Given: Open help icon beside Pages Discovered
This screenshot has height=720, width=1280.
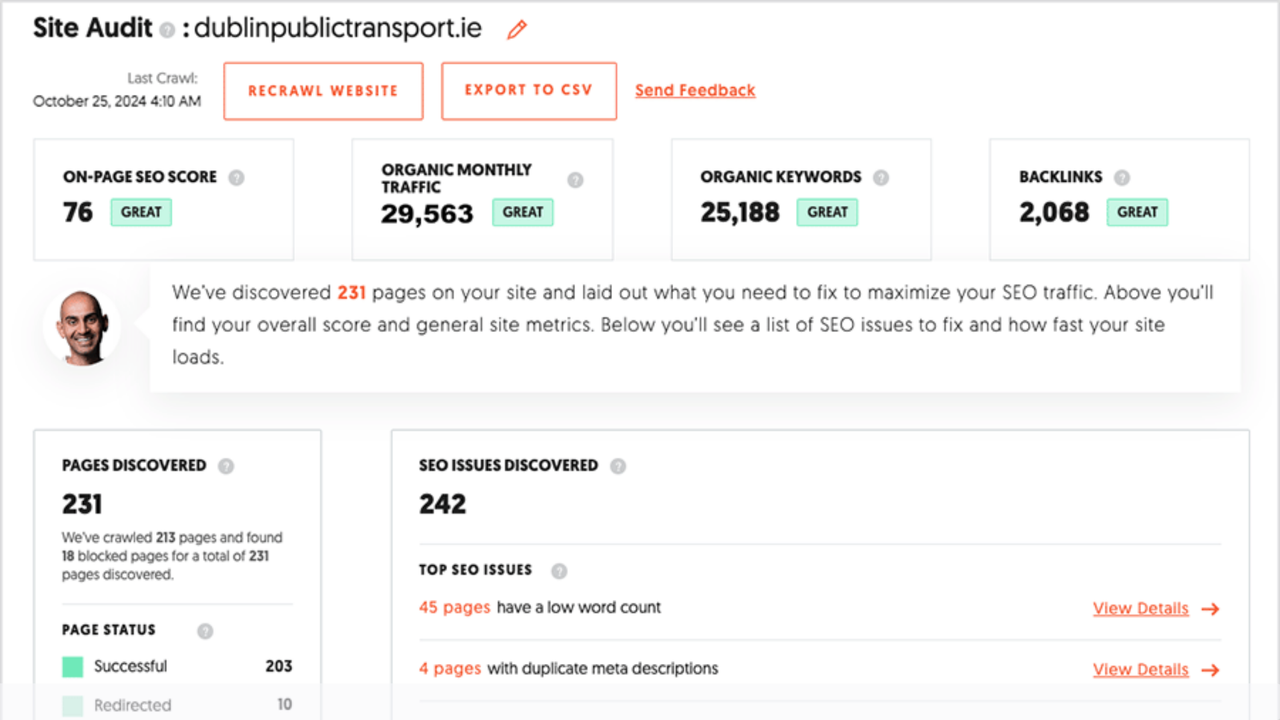Looking at the screenshot, I should click(x=226, y=466).
